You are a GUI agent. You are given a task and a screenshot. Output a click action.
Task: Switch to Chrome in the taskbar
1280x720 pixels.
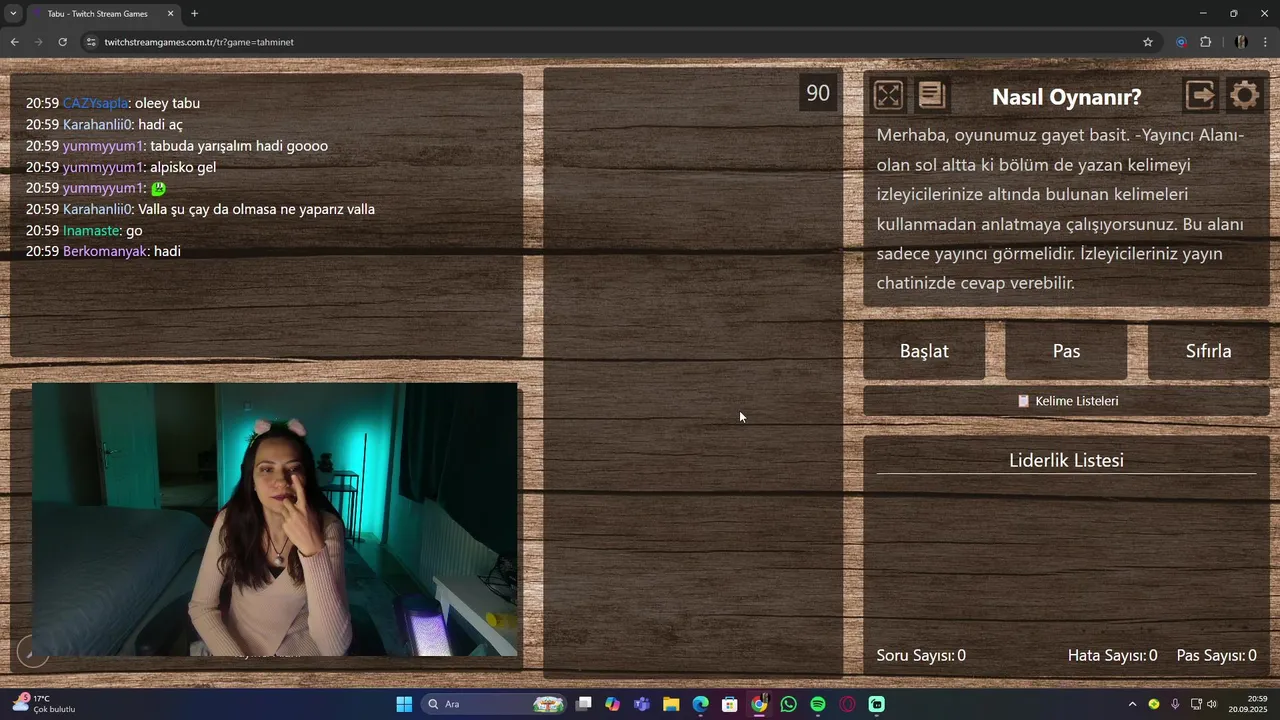tap(759, 704)
